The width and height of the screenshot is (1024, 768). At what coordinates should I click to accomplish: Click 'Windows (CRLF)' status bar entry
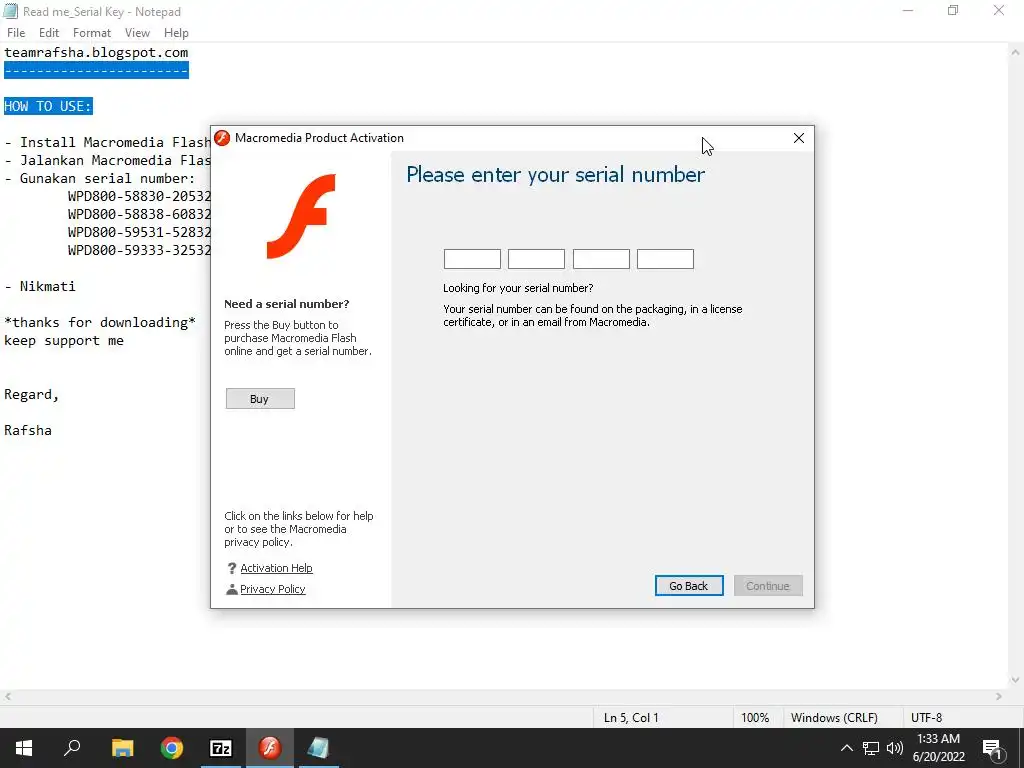click(834, 718)
